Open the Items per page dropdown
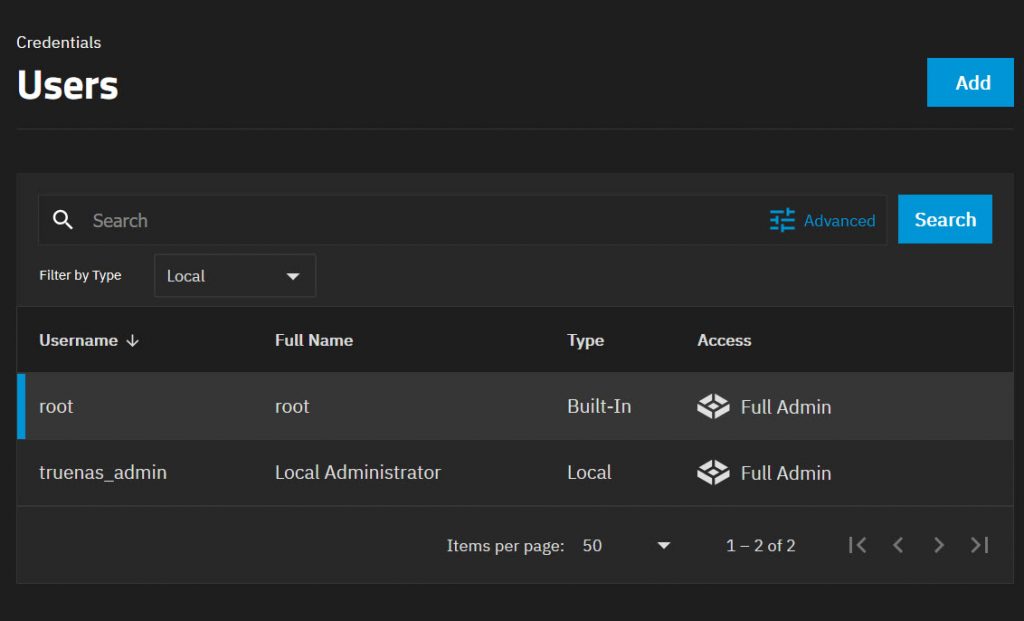 [x=626, y=545]
